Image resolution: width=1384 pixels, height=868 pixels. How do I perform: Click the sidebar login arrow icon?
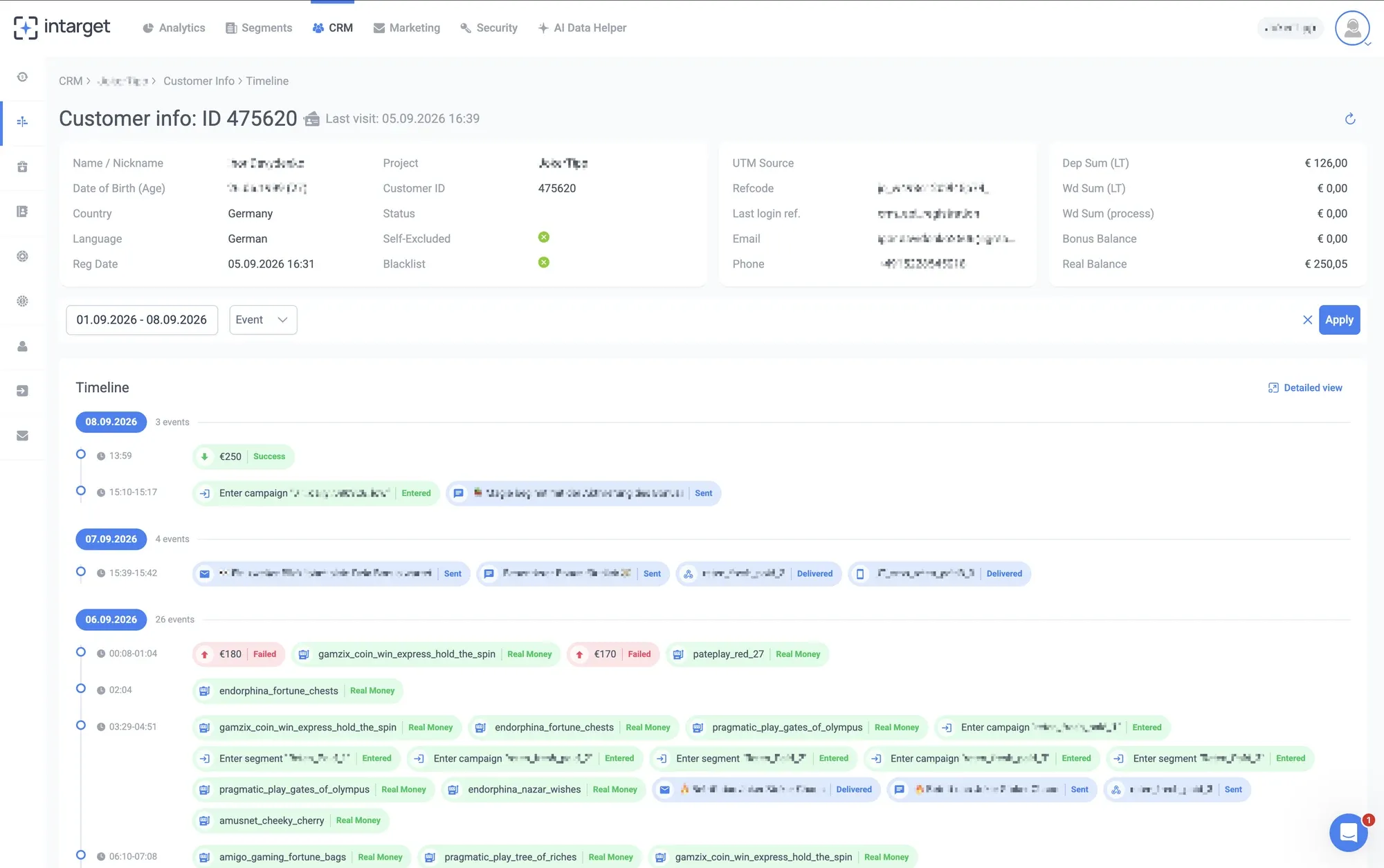(x=22, y=391)
